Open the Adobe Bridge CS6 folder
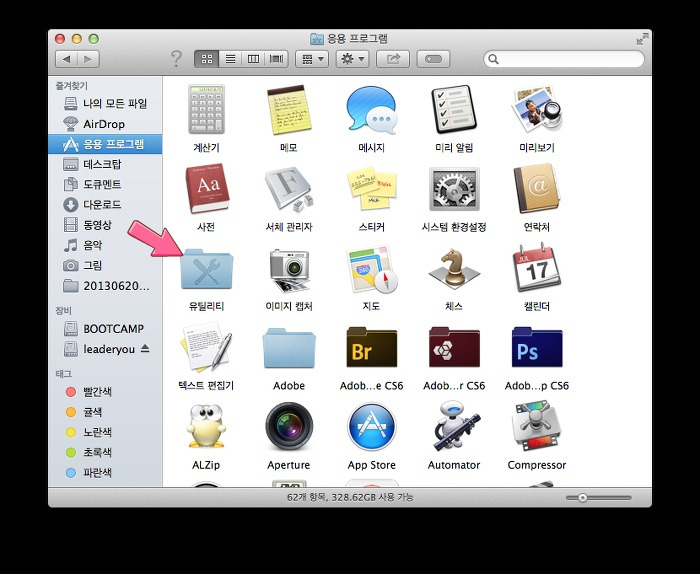Image resolution: width=700 pixels, height=574 pixels. click(371, 348)
